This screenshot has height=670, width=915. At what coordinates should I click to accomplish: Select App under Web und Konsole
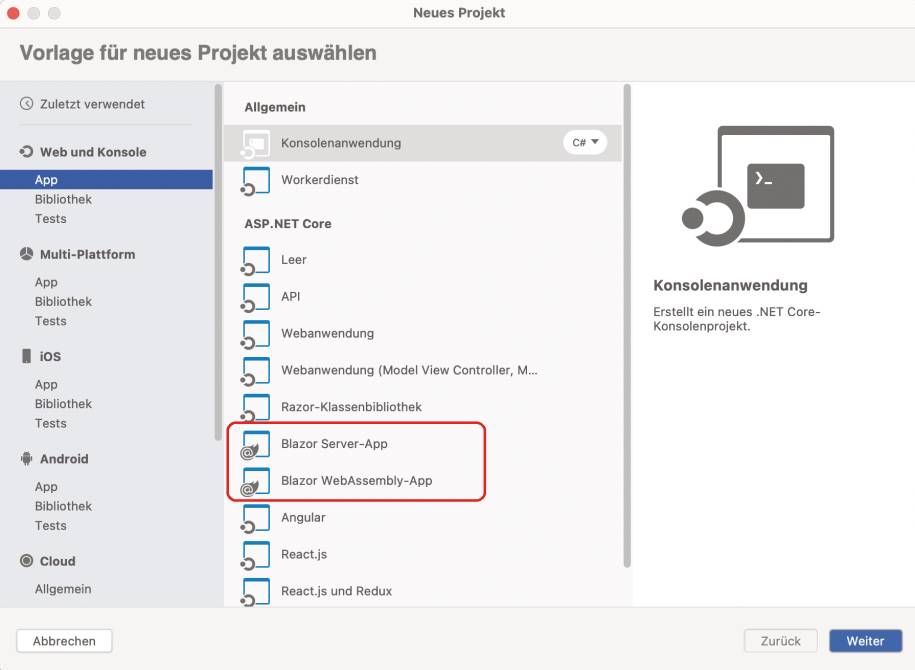click(106, 180)
